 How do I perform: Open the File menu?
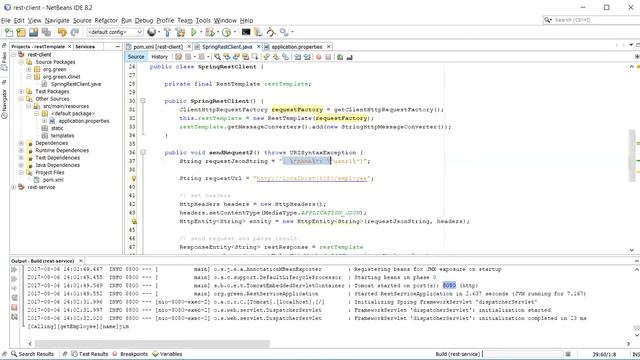click(x=6, y=20)
